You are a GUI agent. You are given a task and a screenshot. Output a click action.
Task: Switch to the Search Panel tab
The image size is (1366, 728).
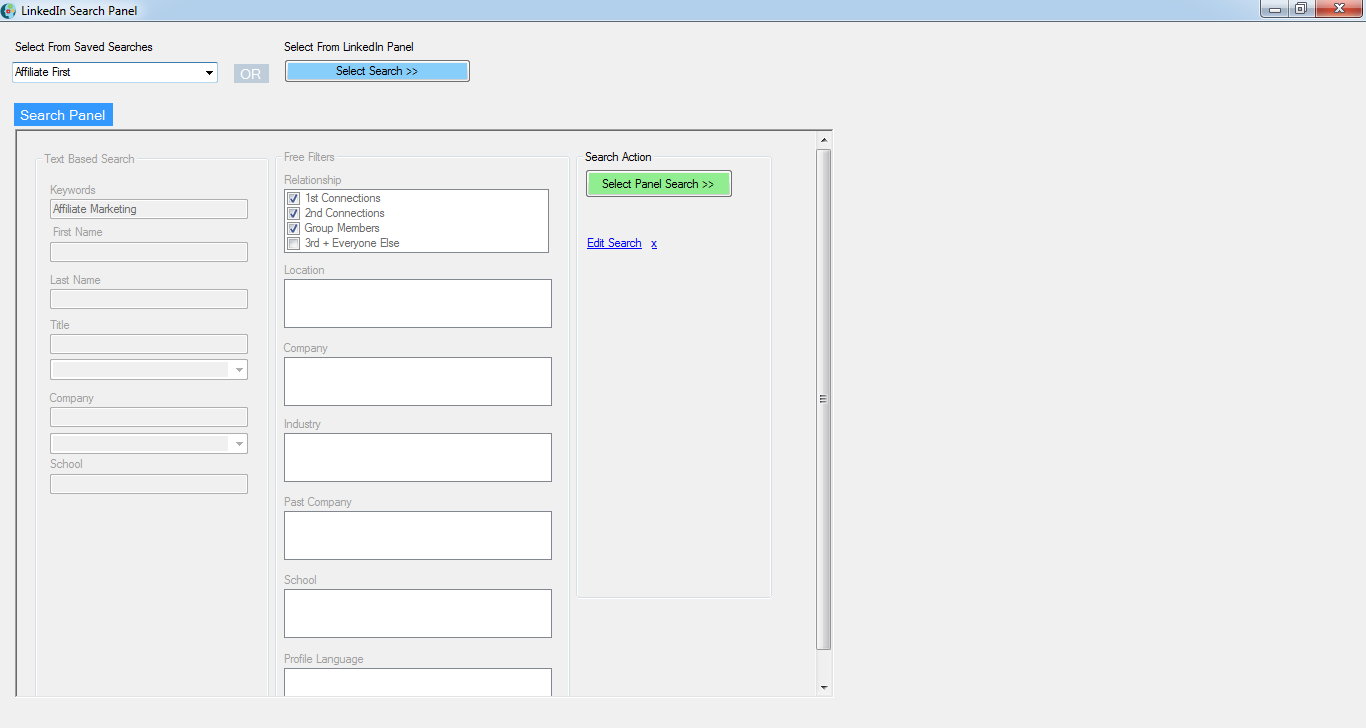[x=63, y=115]
